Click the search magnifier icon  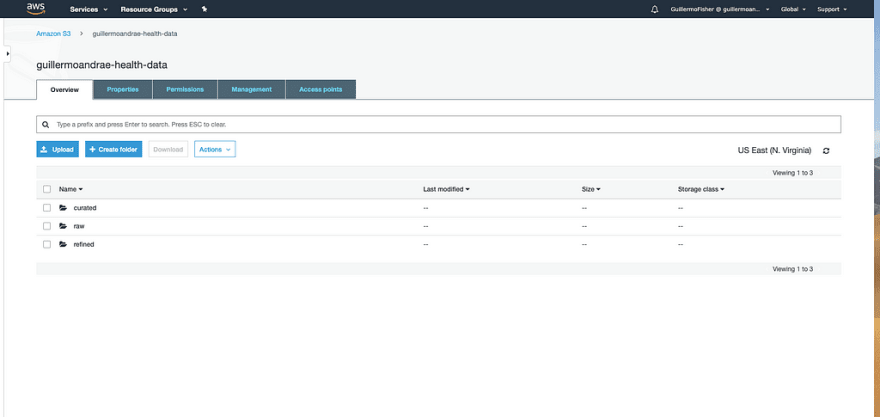coord(45,124)
